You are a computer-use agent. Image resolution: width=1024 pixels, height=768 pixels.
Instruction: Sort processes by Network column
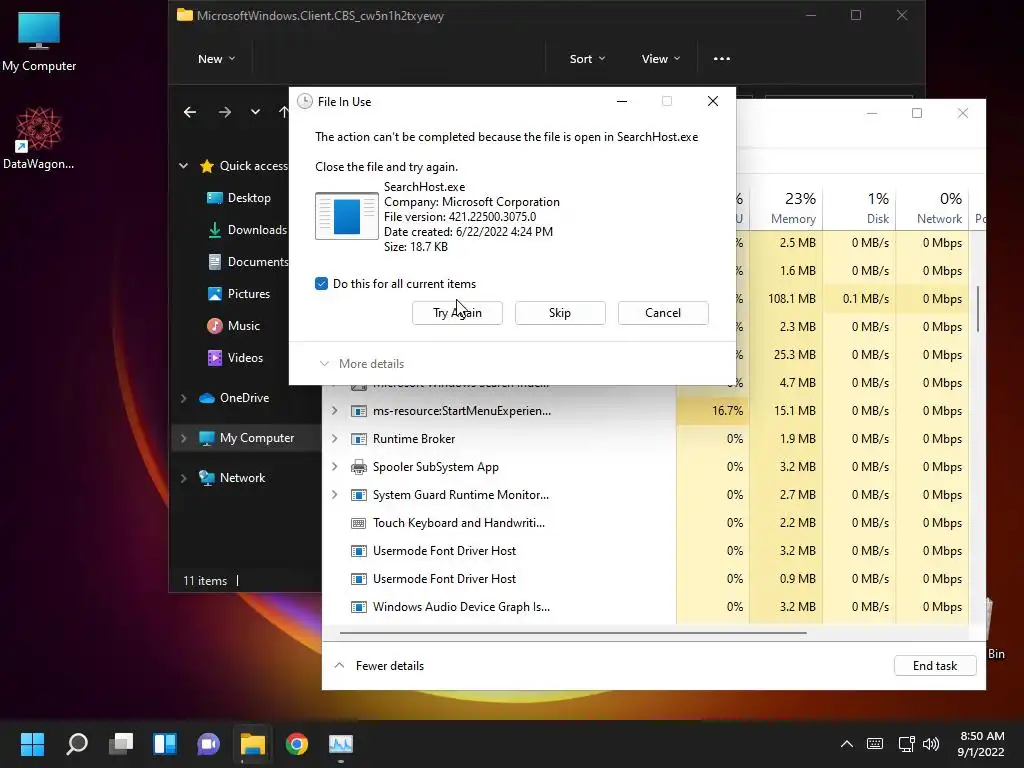tap(933, 208)
